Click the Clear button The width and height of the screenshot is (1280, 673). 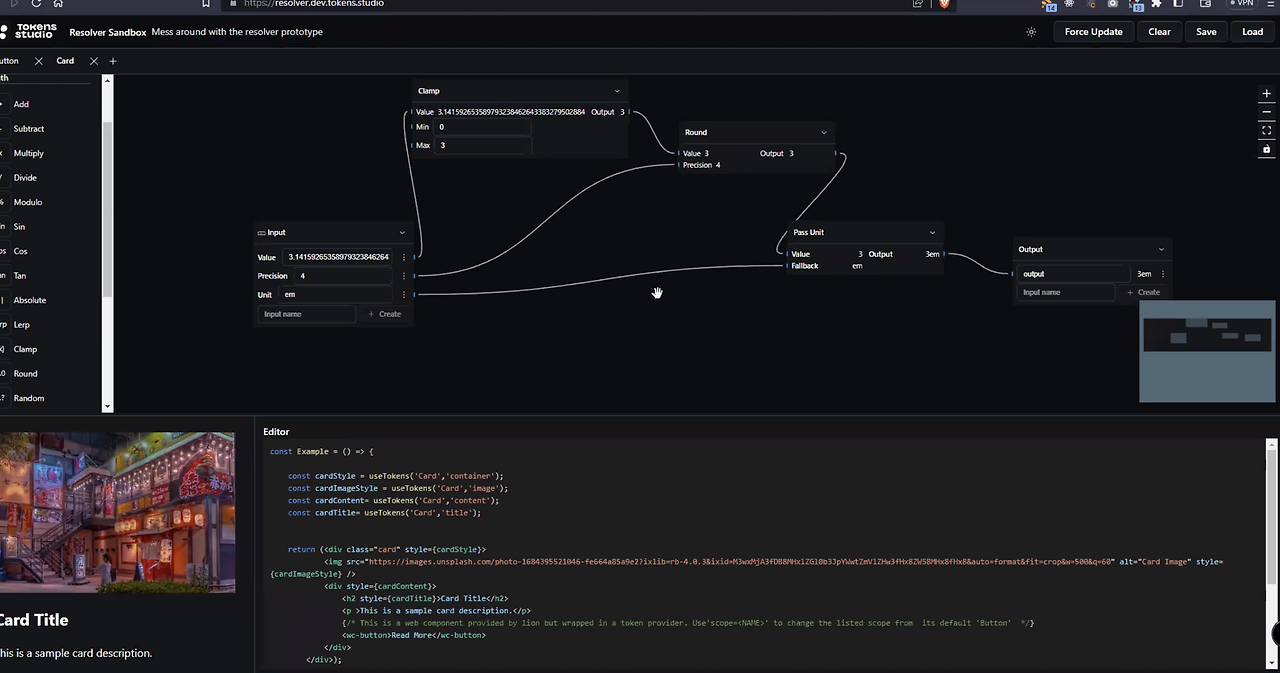[1159, 32]
